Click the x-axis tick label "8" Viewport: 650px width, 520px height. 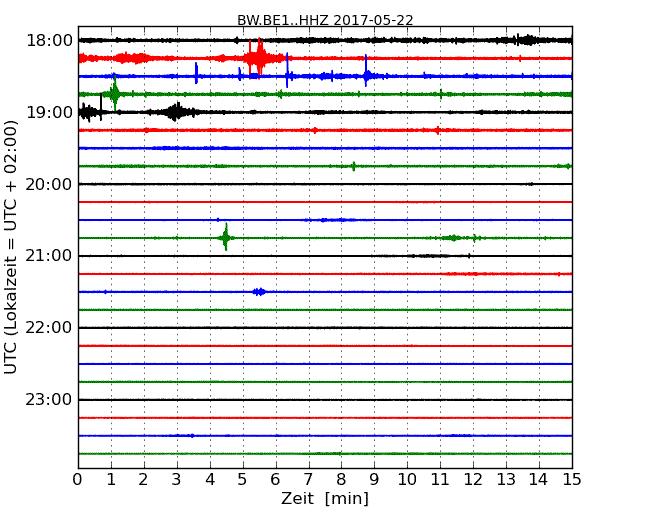[x=341, y=480]
